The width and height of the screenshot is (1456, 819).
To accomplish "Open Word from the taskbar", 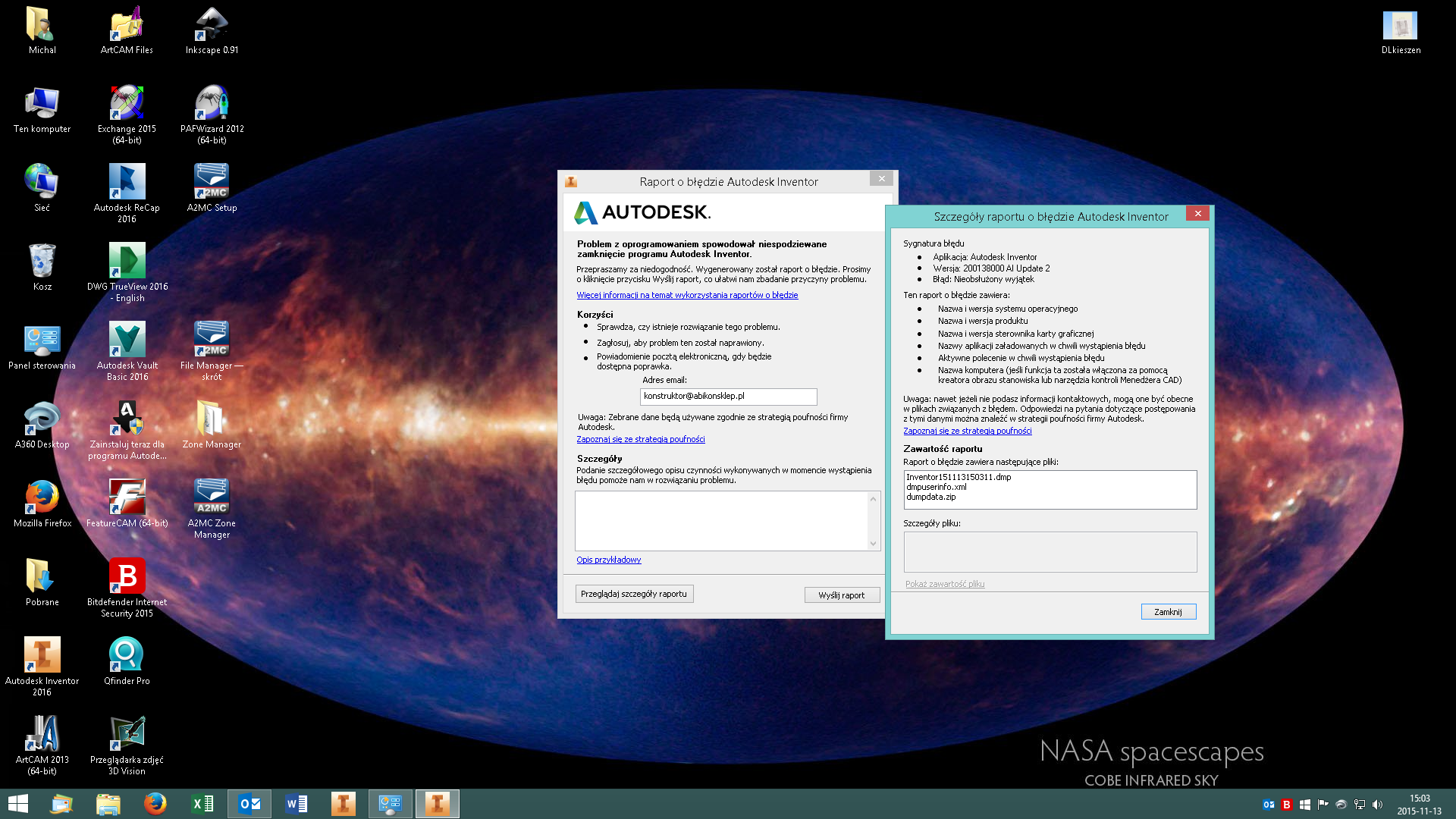I will click(297, 804).
